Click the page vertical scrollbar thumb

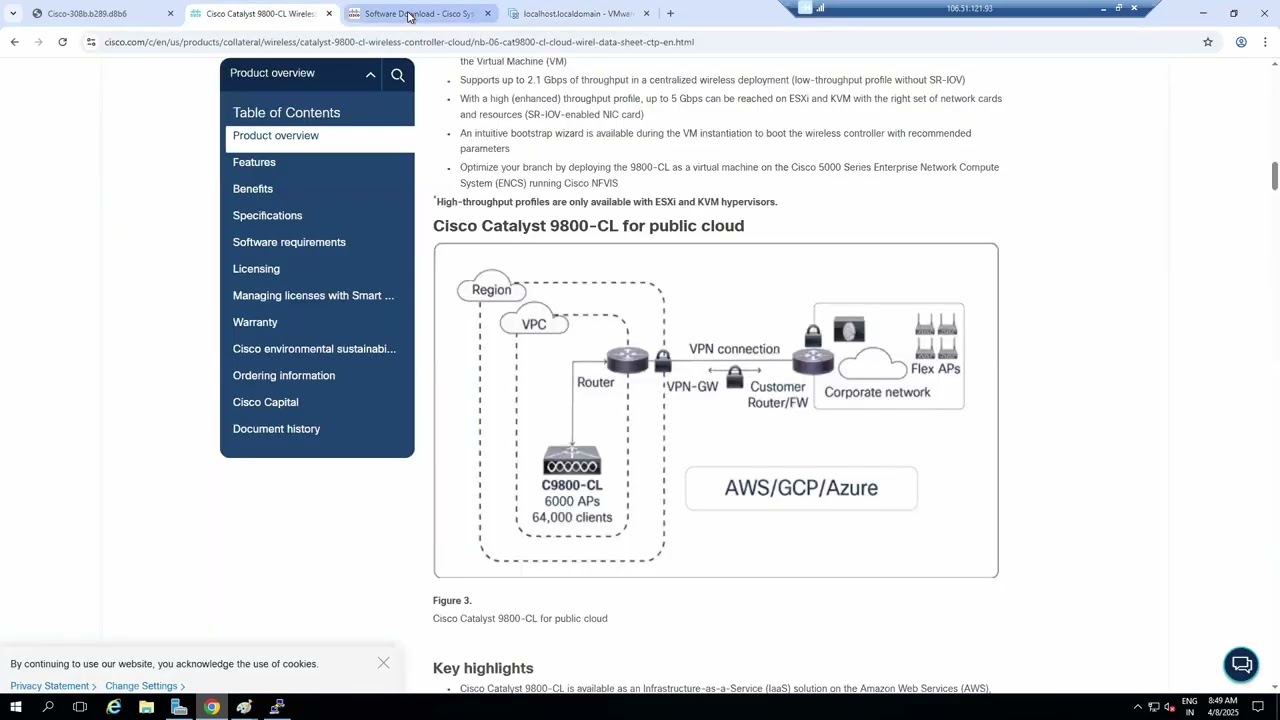click(x=1274, y=175)
